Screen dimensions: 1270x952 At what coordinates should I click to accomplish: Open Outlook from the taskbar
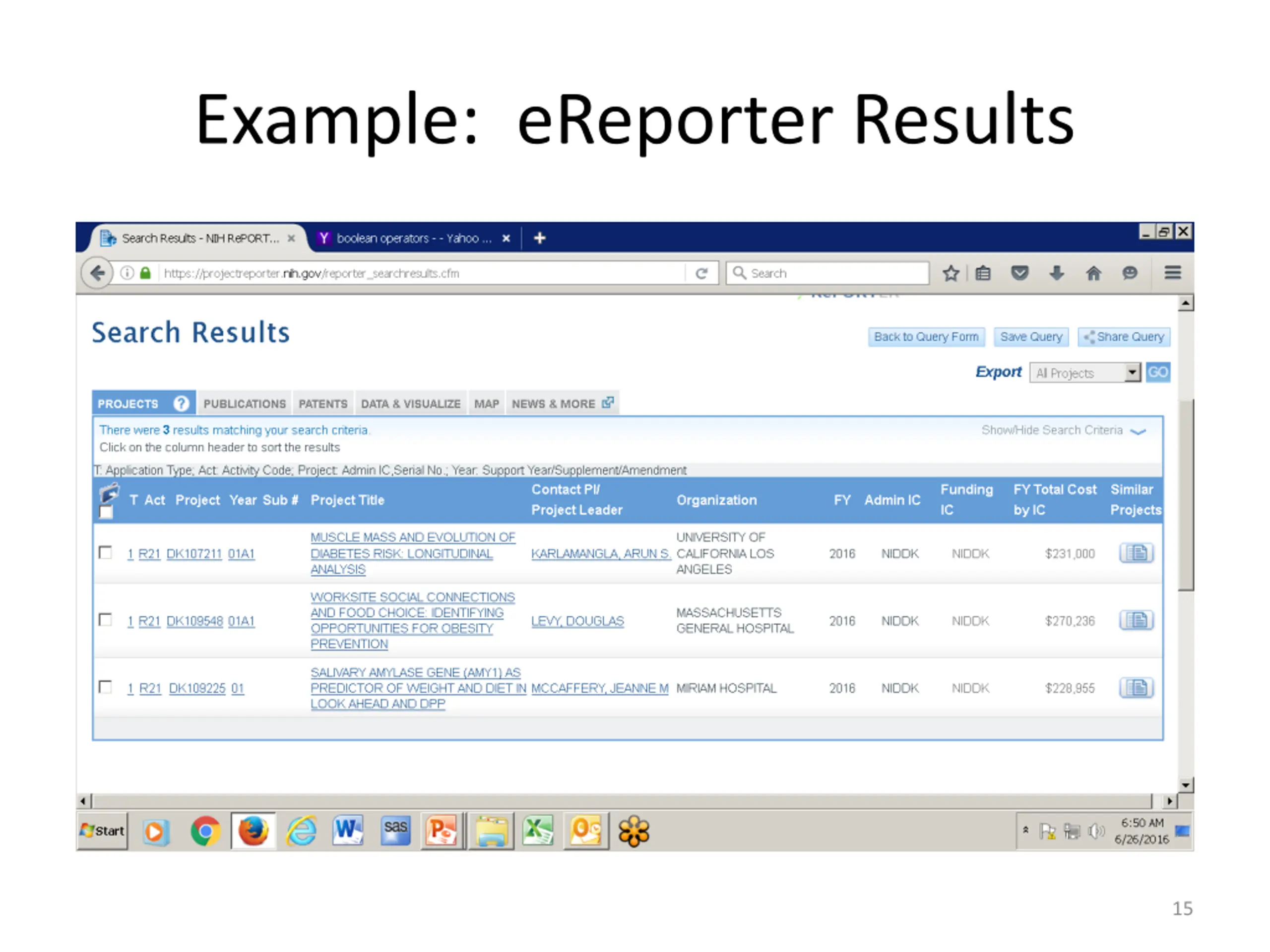click(x=585, y=831)
